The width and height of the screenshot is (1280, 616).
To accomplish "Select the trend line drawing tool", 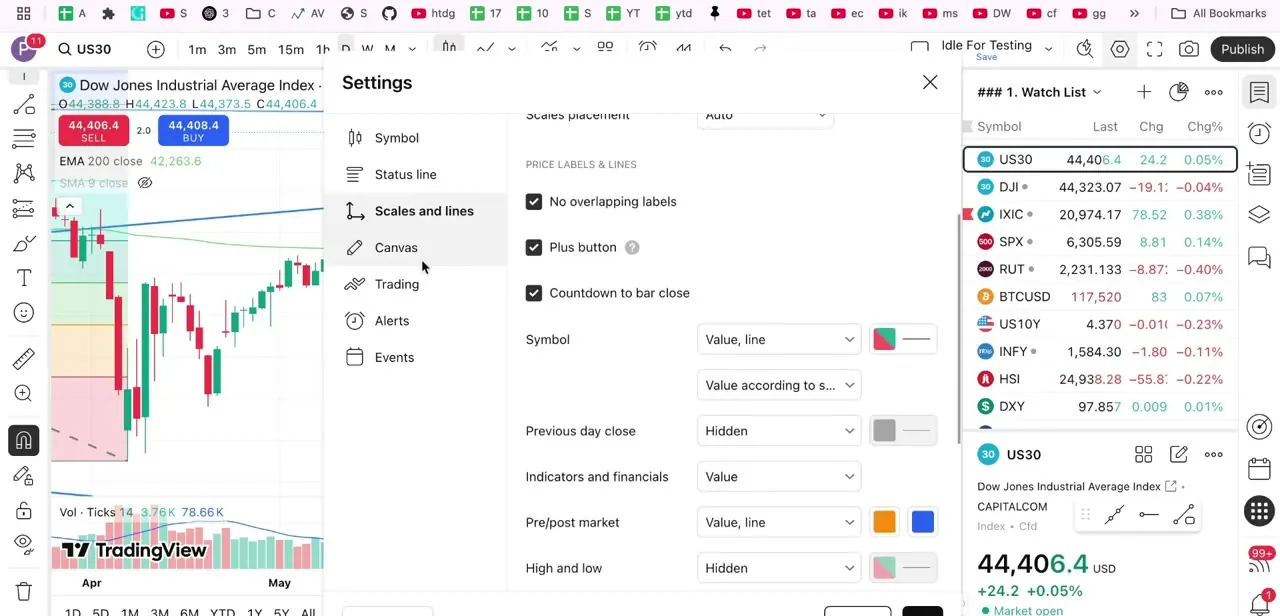I will pyautogui.click(x=24, y=106).
